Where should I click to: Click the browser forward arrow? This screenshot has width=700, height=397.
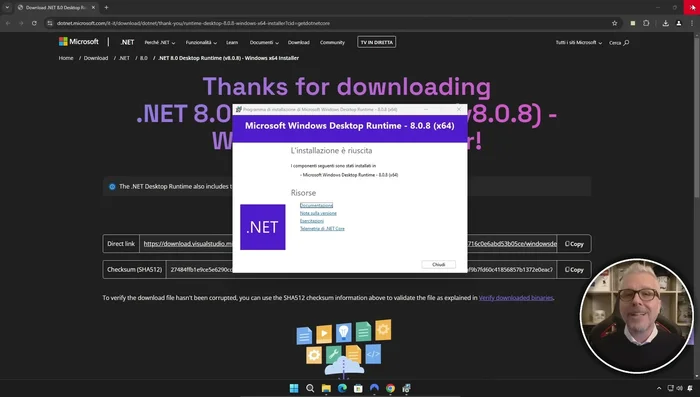(21, 23)
